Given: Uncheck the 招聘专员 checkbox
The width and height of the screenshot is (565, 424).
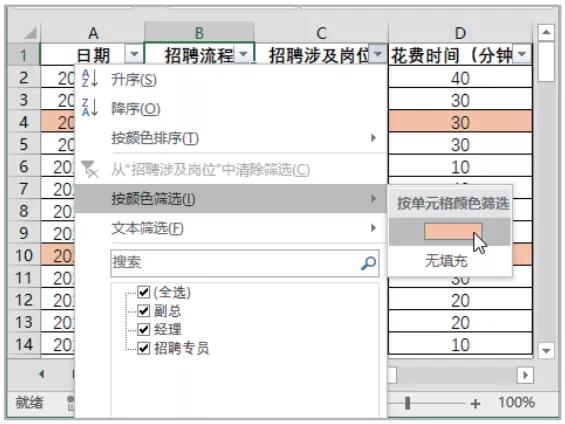Looking at the screenshot, I should tap(143, 348).
